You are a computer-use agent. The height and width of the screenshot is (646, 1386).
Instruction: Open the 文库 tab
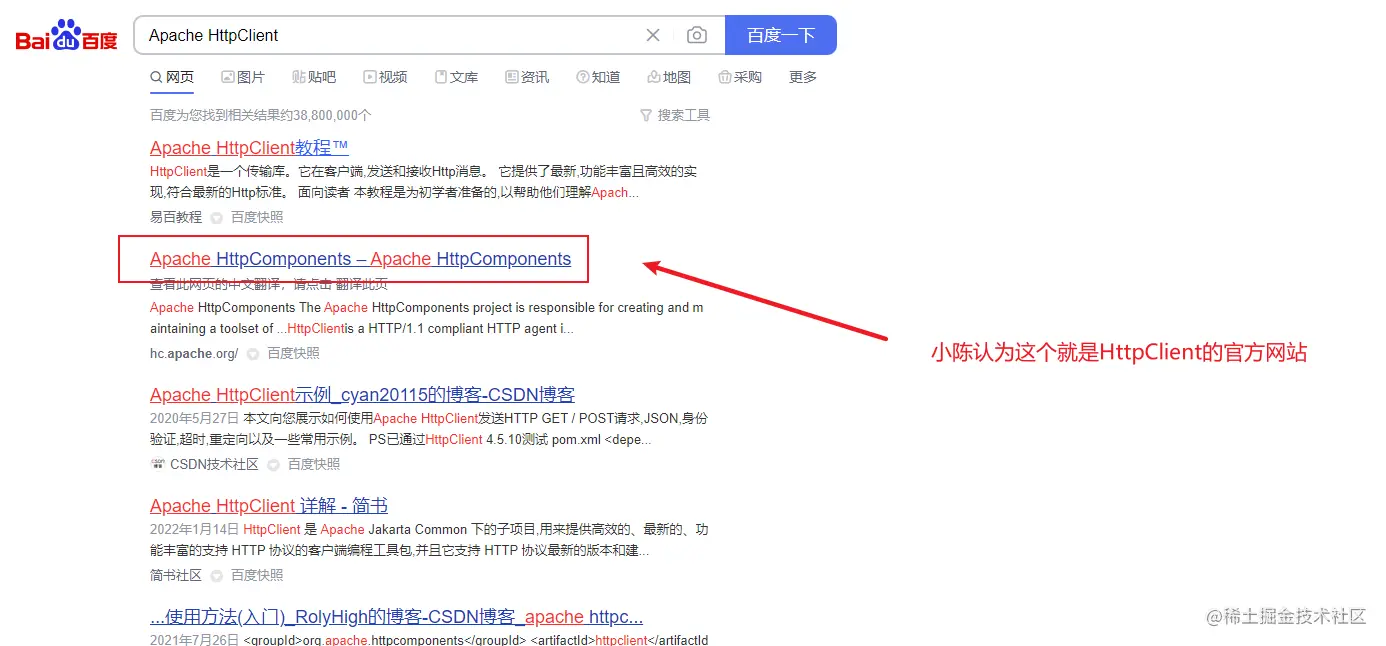tap(456, 77)
